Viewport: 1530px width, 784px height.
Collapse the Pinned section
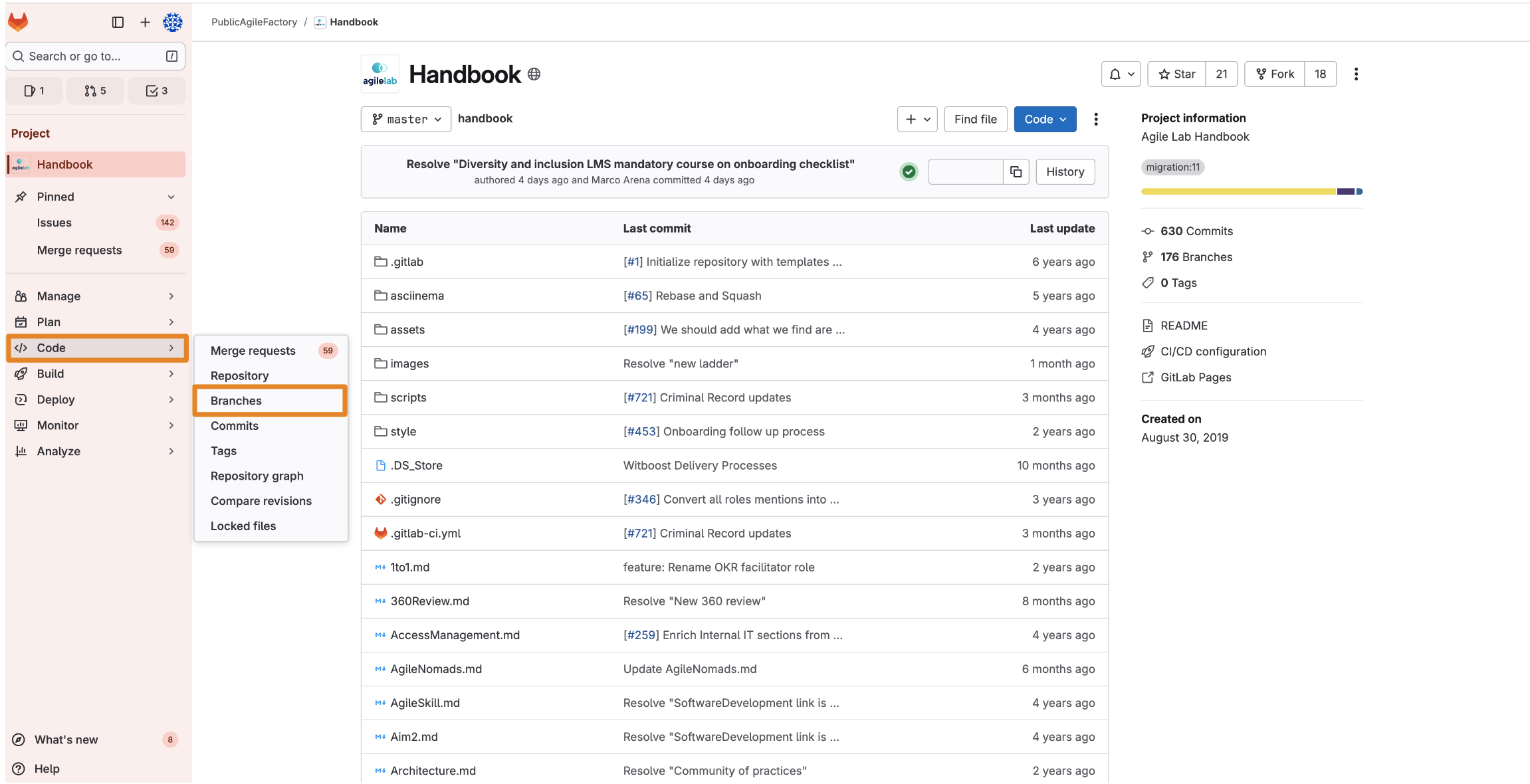(96, 197)
